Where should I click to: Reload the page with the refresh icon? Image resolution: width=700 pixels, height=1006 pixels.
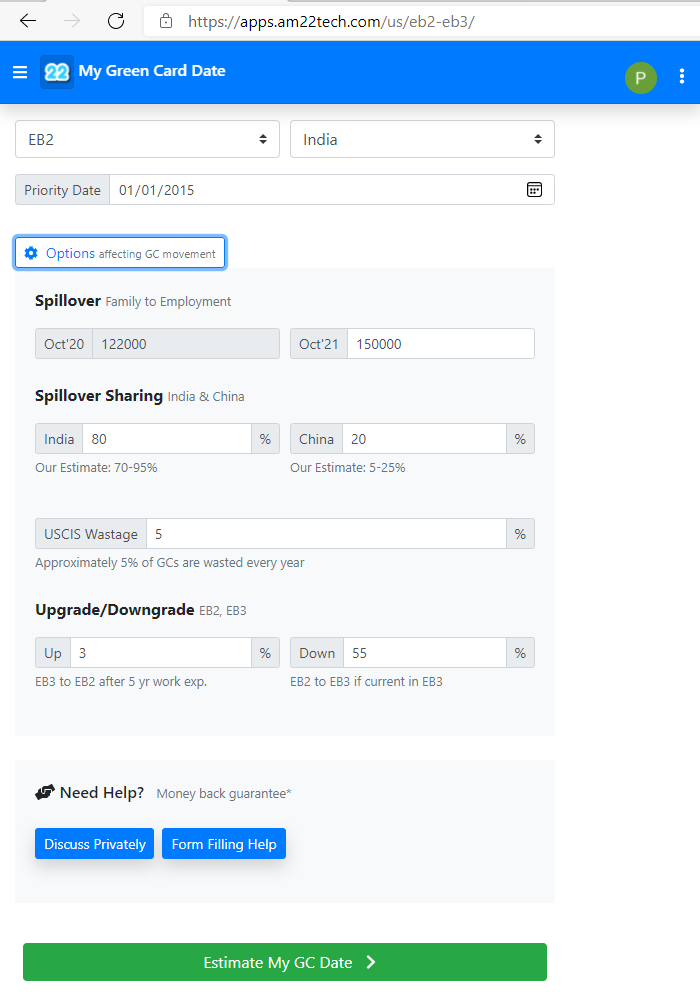click(116, 21)
